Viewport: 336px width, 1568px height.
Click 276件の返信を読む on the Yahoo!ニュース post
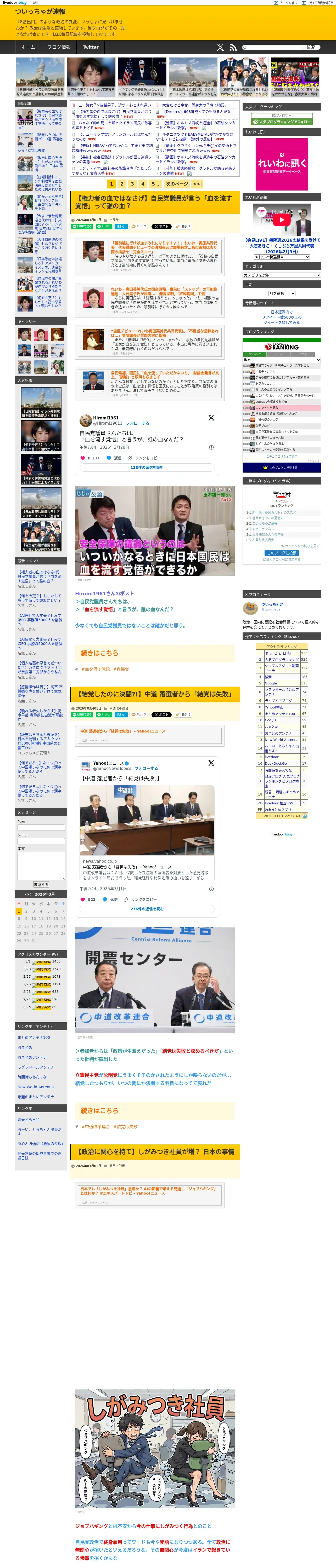147,909
